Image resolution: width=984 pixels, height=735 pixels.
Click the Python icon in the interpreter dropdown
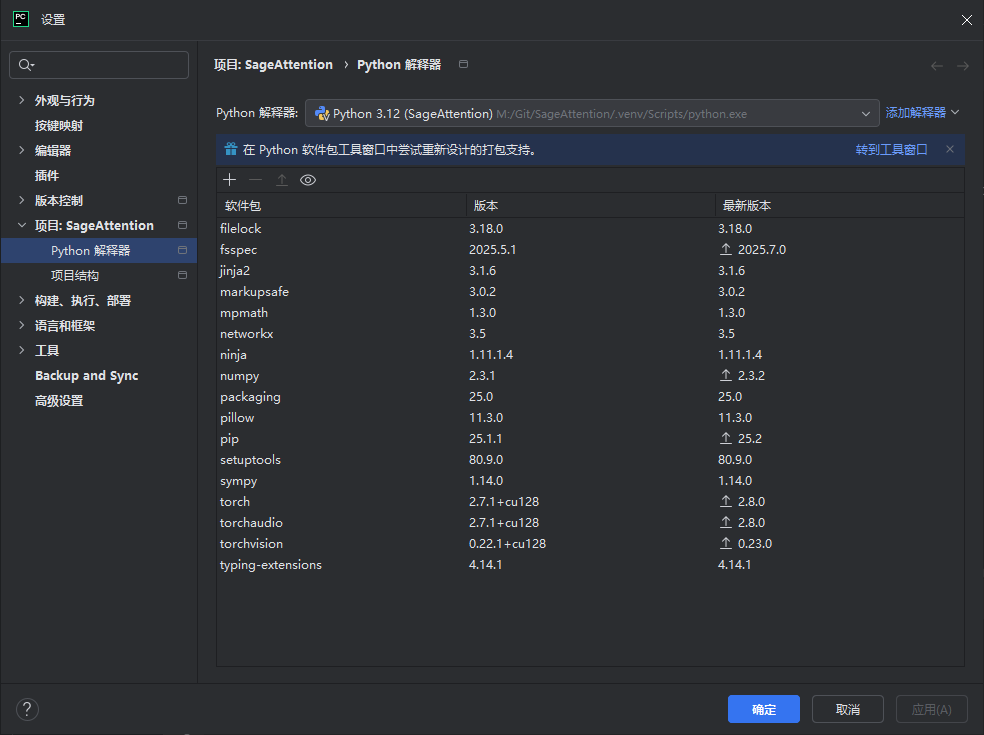pos(322,114)
